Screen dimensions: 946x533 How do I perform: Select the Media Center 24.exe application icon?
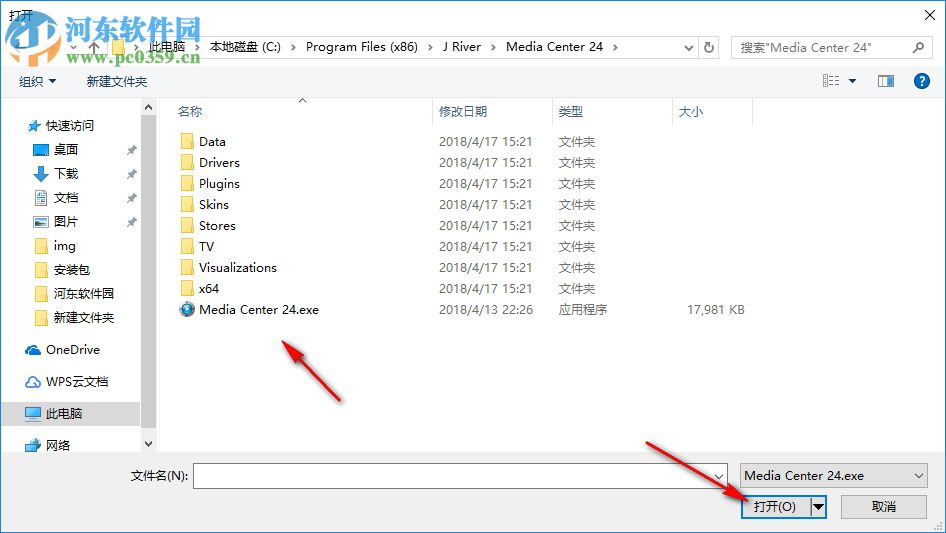[187, 310]
